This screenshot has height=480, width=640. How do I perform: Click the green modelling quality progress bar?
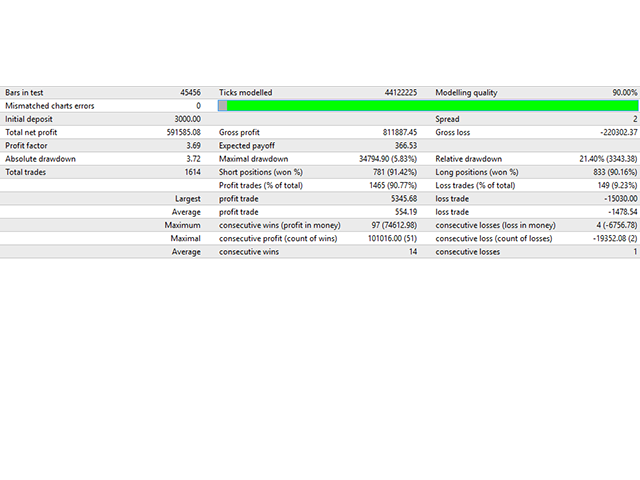(x=428, y=106)
